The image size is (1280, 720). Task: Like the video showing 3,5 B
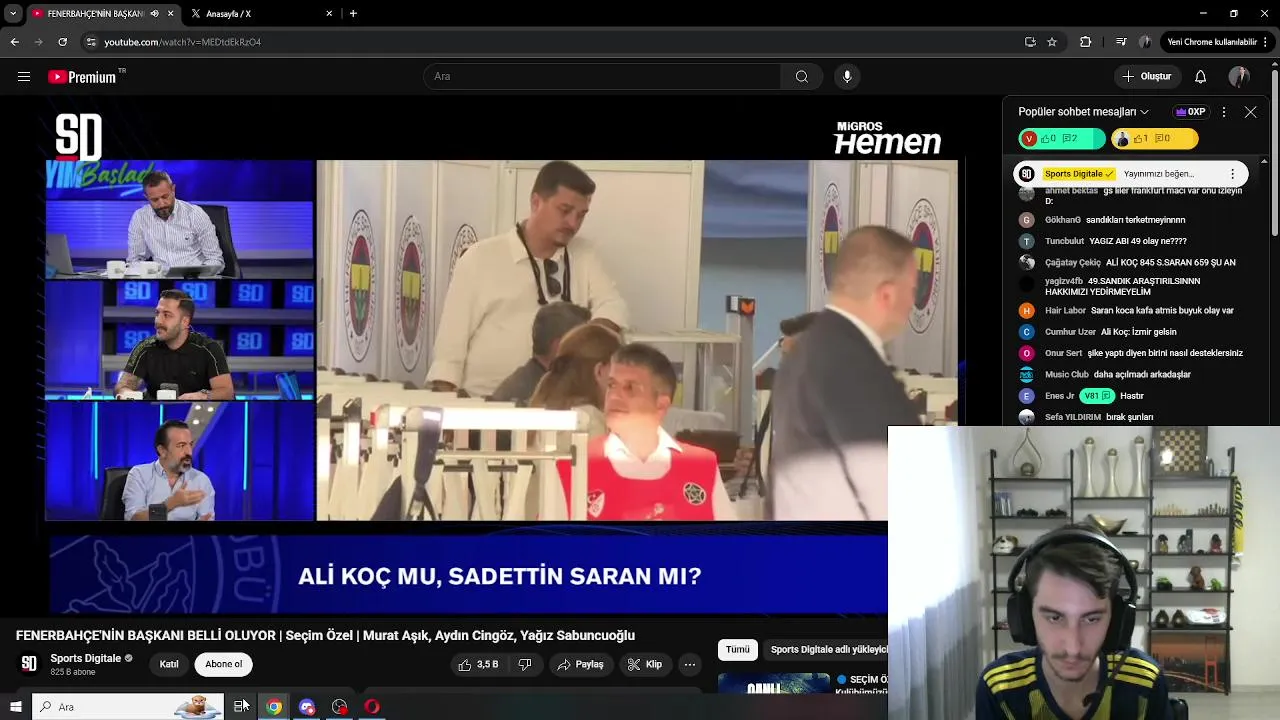[x=479, y=664]
